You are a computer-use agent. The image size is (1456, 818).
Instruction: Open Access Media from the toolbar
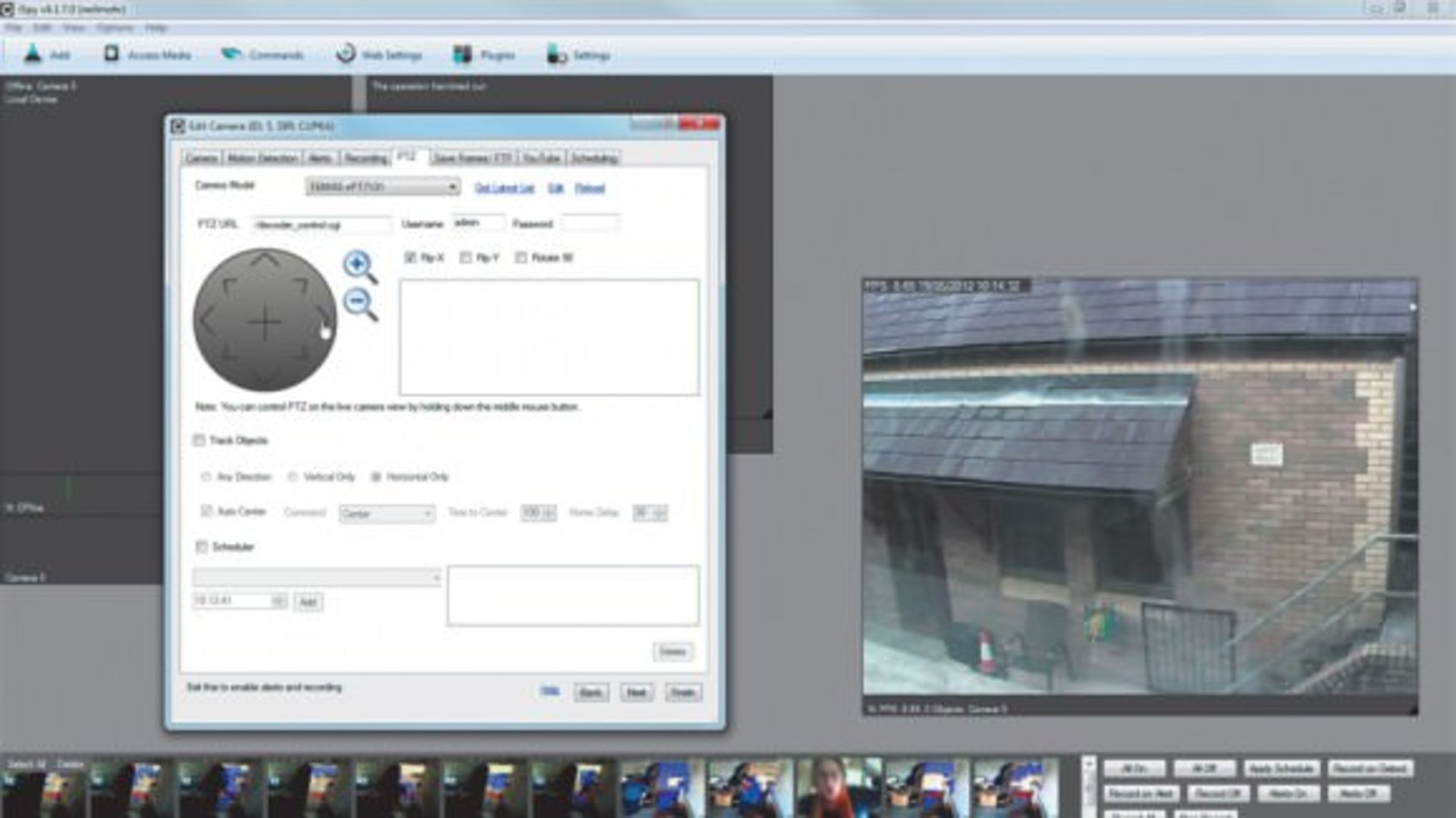coord(147,55)
